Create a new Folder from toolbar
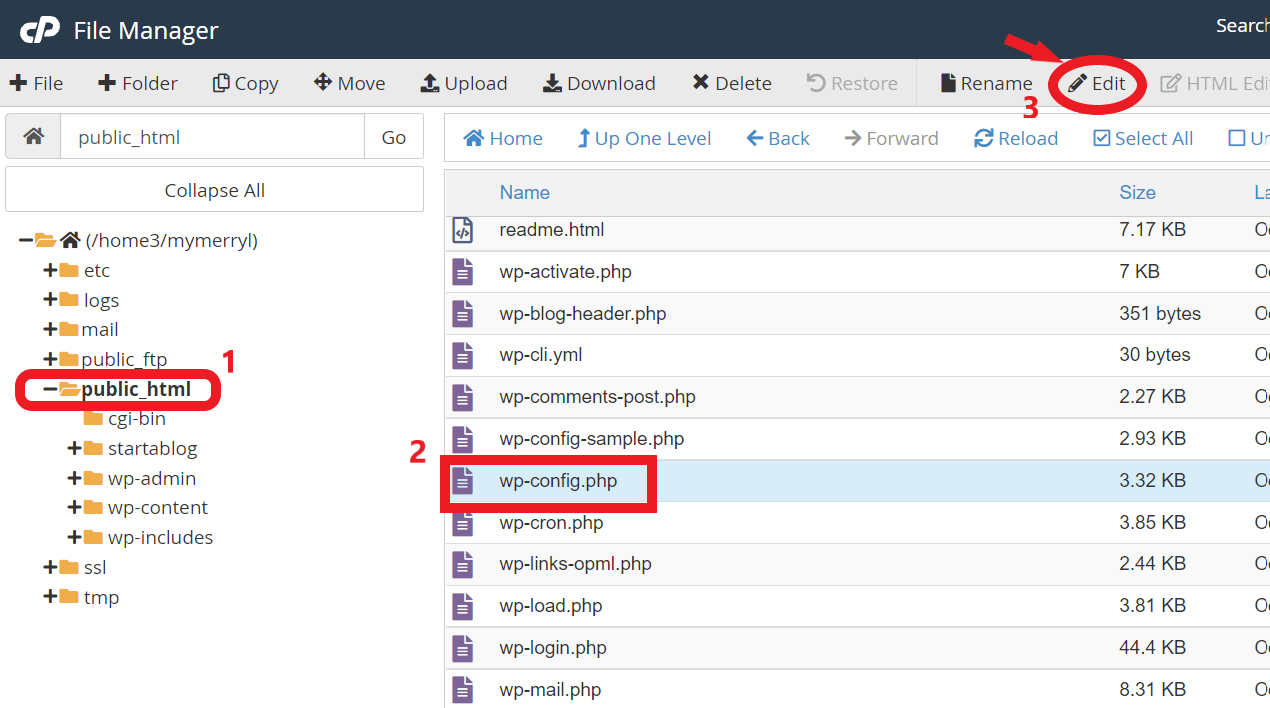This screenshot has height=708, width=1270. 138,83
